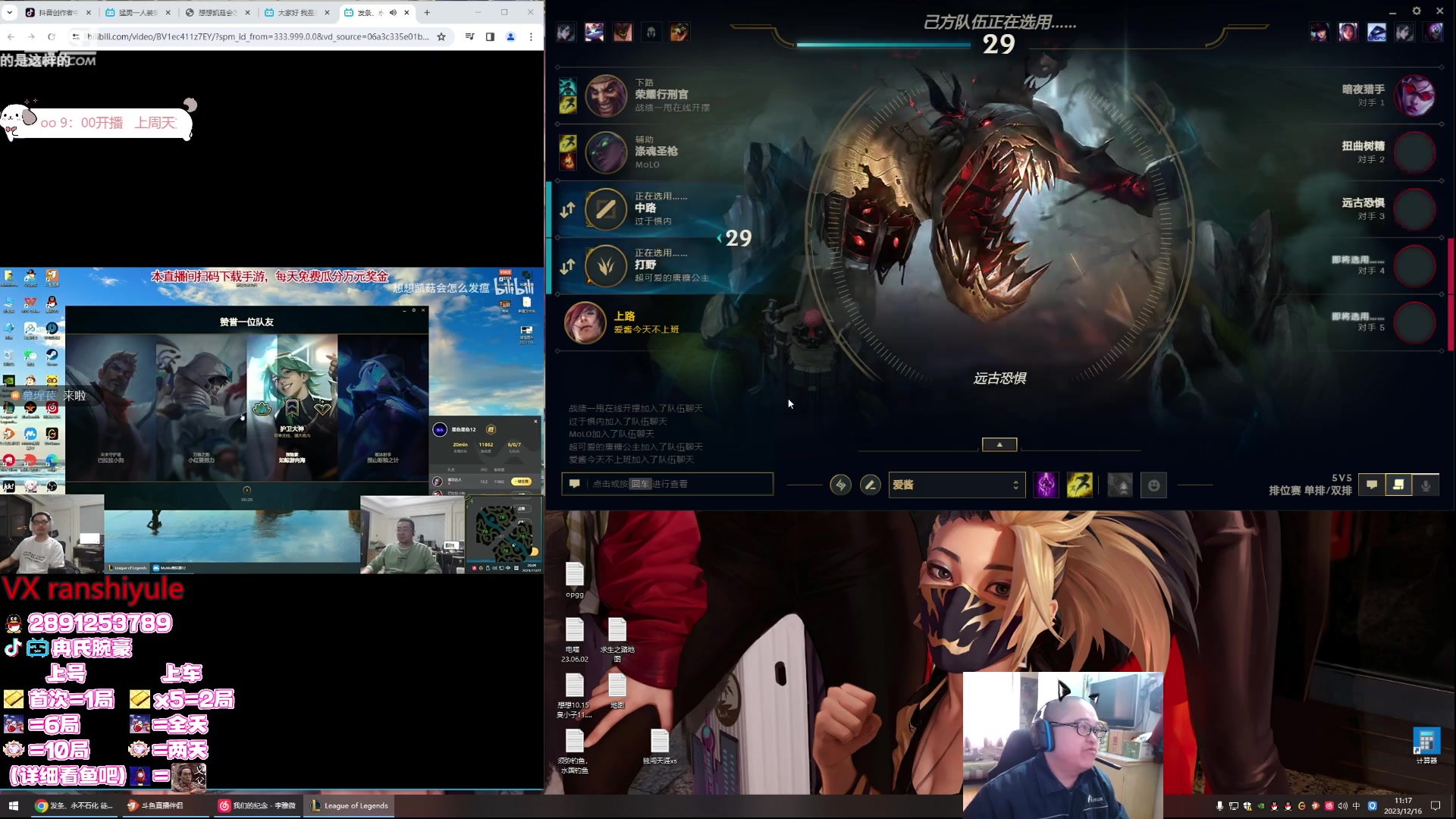The width and height of the screenshot is (1456, 819).
Task: Switch to Chrome taskbar item 发条
Action: (74, 805)
